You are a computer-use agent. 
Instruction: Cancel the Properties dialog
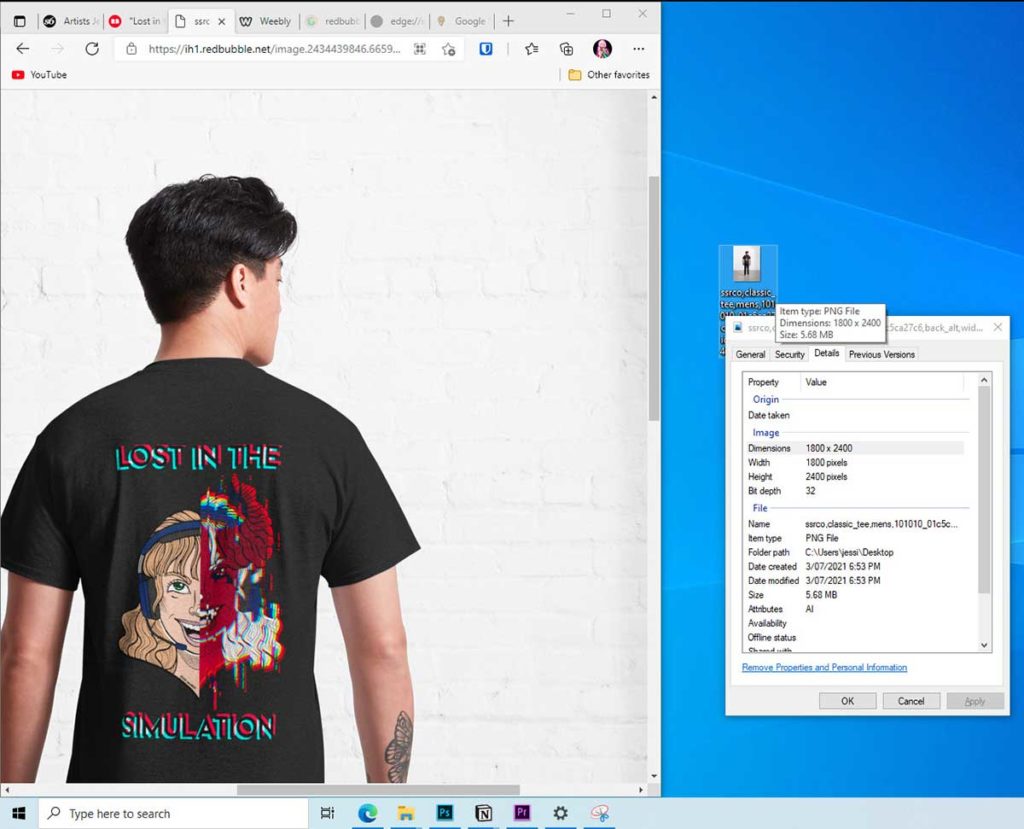click(911, 701)
